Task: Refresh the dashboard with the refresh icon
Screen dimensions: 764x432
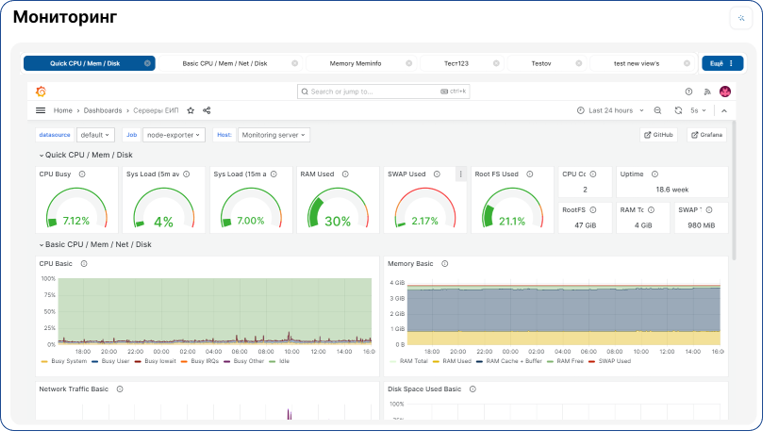Action: tap(678, 111)
